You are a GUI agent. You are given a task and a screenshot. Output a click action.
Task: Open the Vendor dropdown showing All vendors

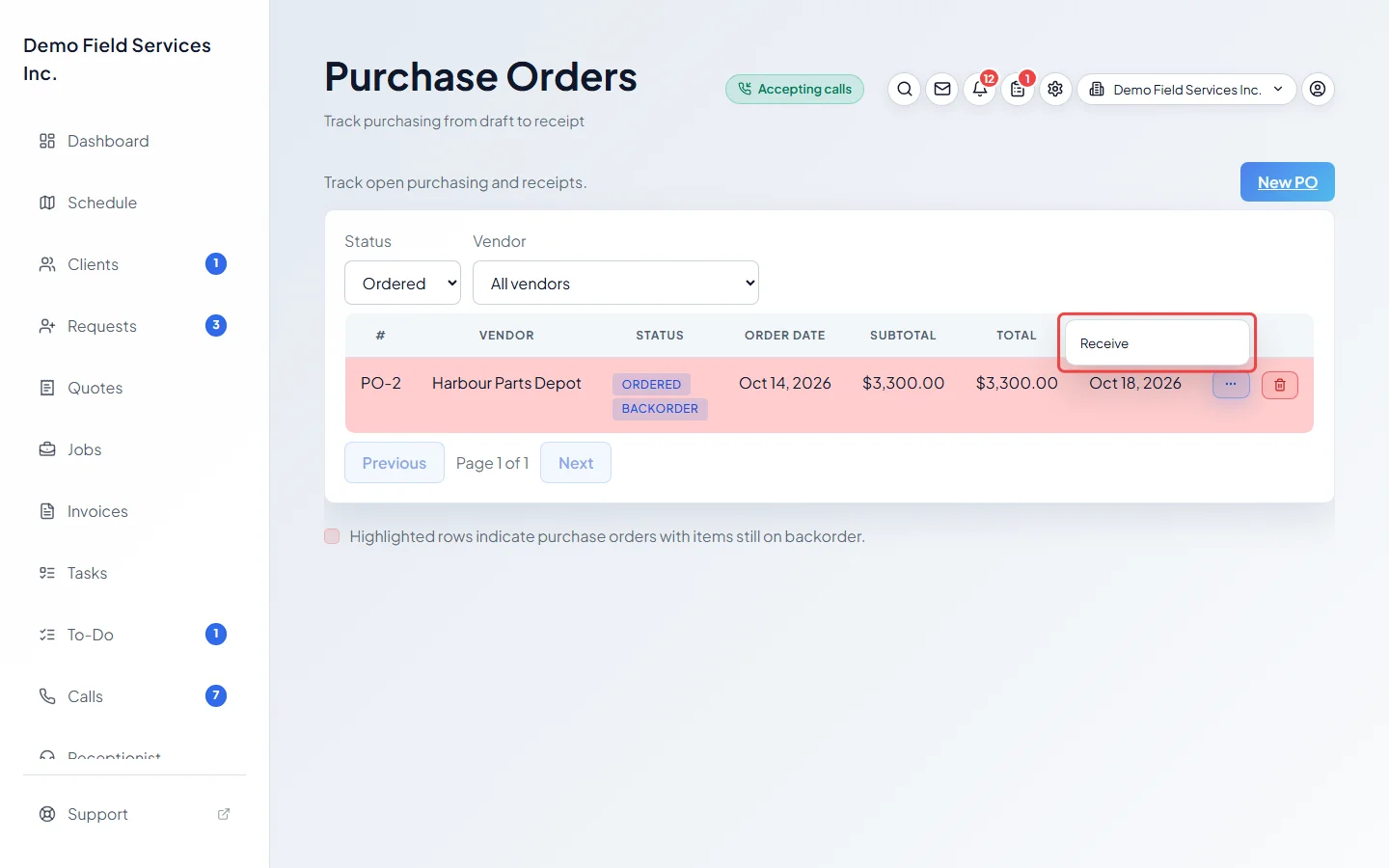[615, 283]
